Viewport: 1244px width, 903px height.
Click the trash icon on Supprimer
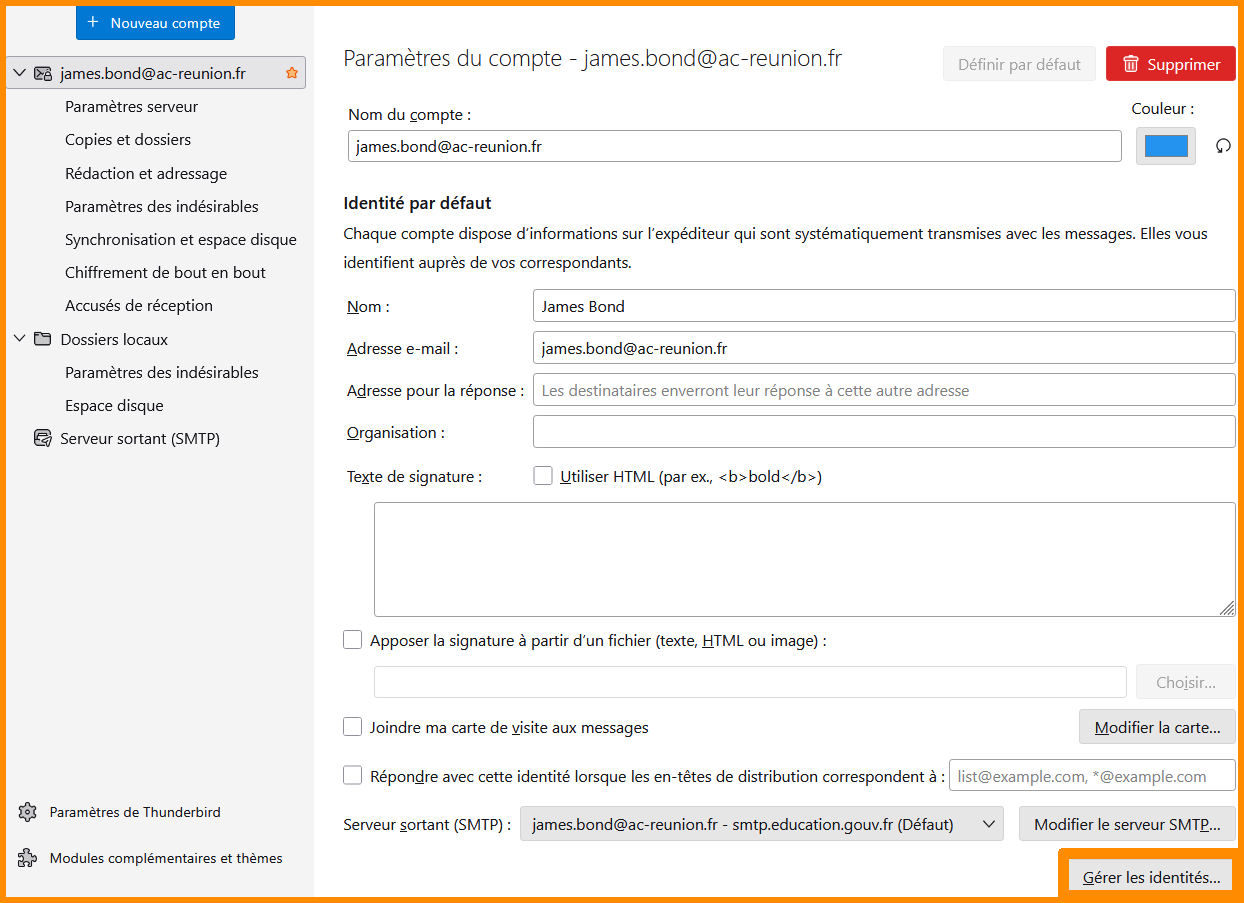(1131, 64)
